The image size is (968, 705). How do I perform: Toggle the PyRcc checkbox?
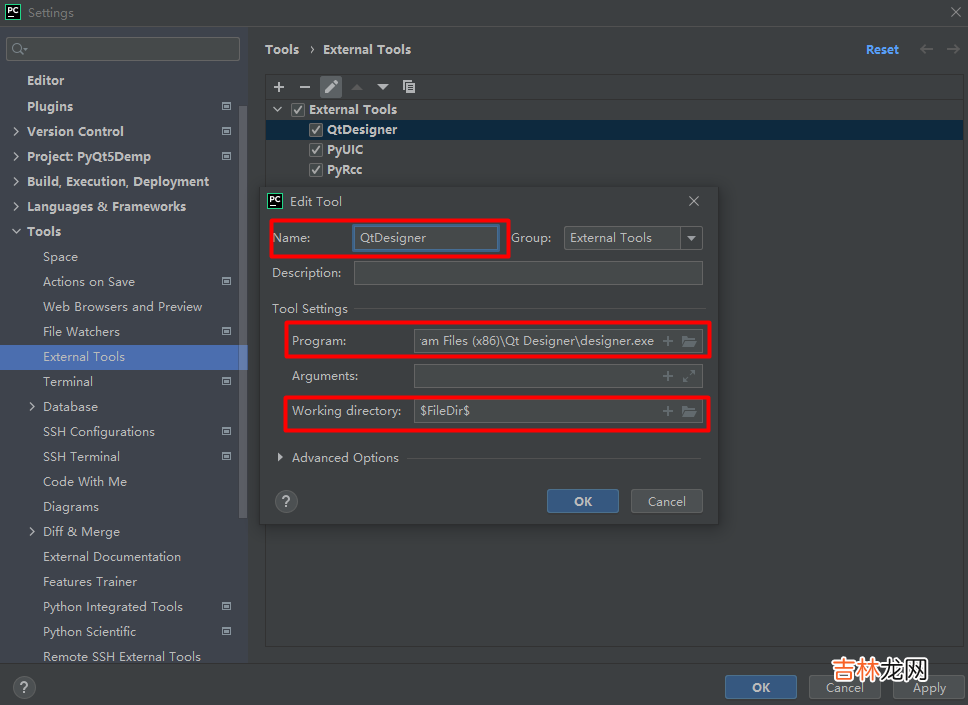317,170
